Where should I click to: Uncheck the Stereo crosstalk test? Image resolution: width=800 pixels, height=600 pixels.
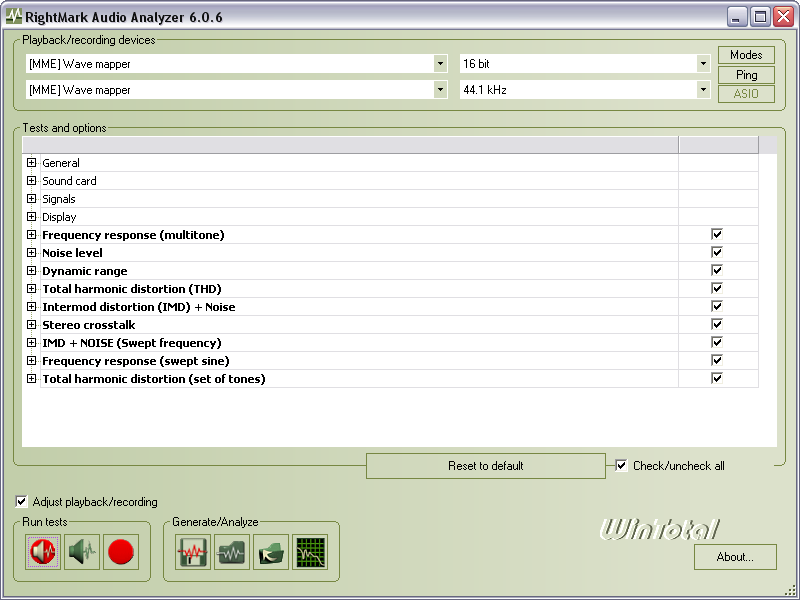click(x=717, y=324)
